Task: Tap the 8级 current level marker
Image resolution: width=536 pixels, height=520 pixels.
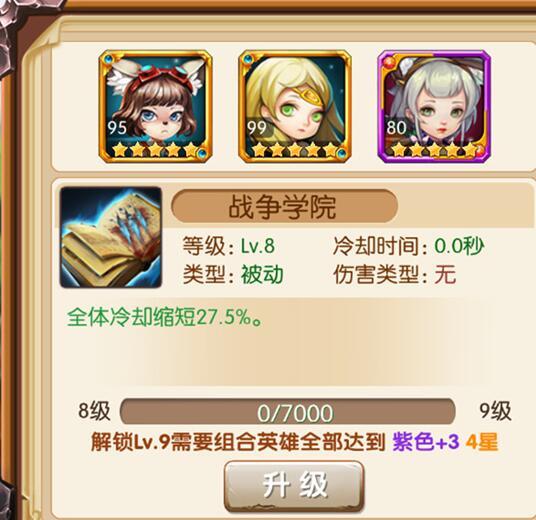Action: pyautogui.click(x=94, y=411)
